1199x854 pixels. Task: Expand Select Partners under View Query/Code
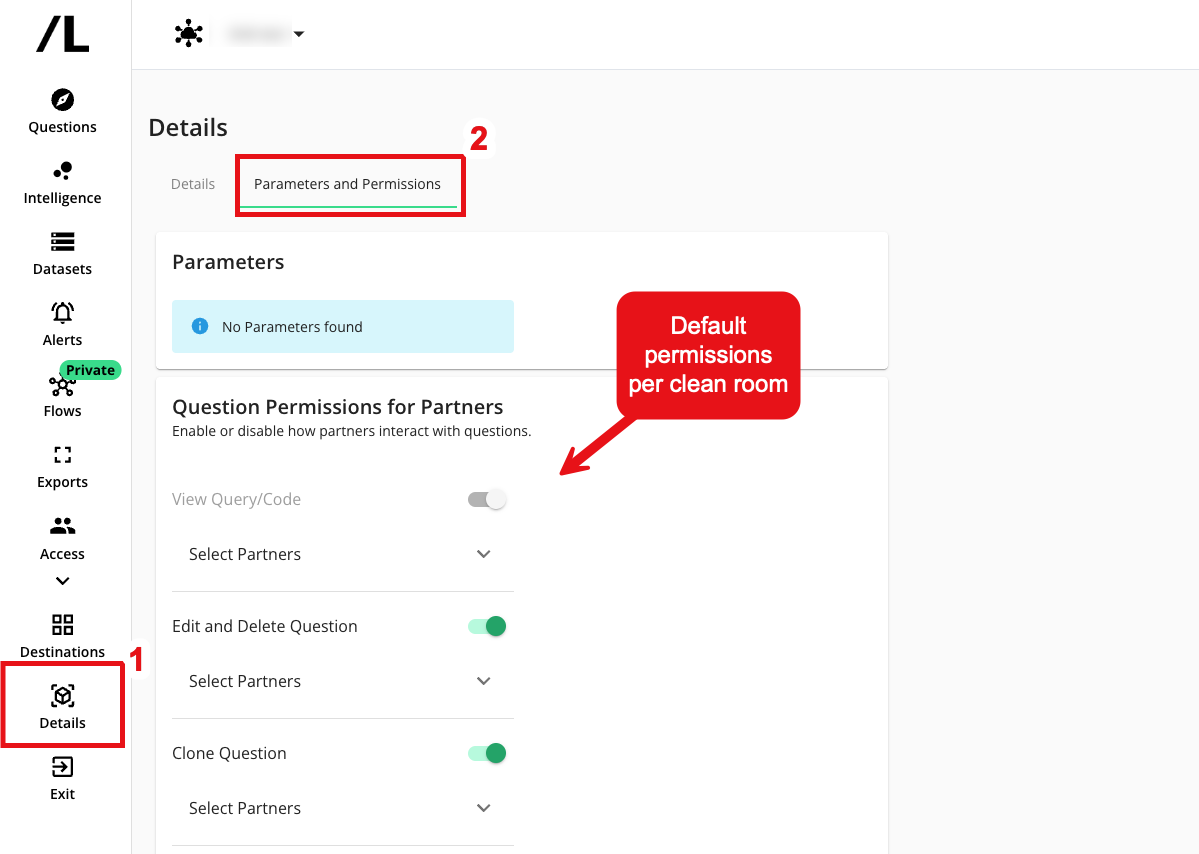[342, 554]
